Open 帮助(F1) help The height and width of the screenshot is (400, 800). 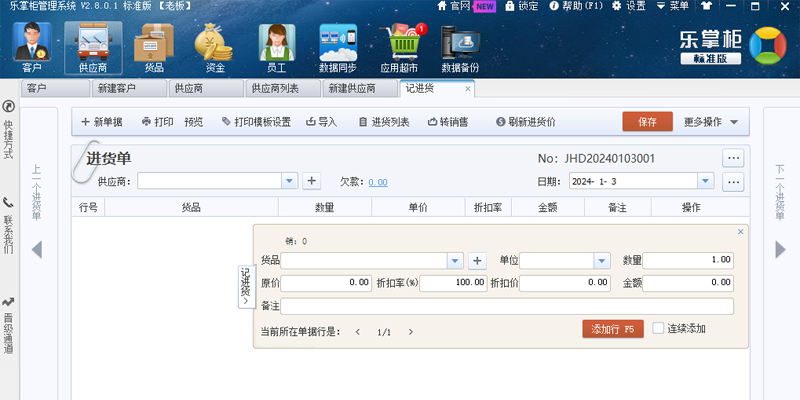576,6
